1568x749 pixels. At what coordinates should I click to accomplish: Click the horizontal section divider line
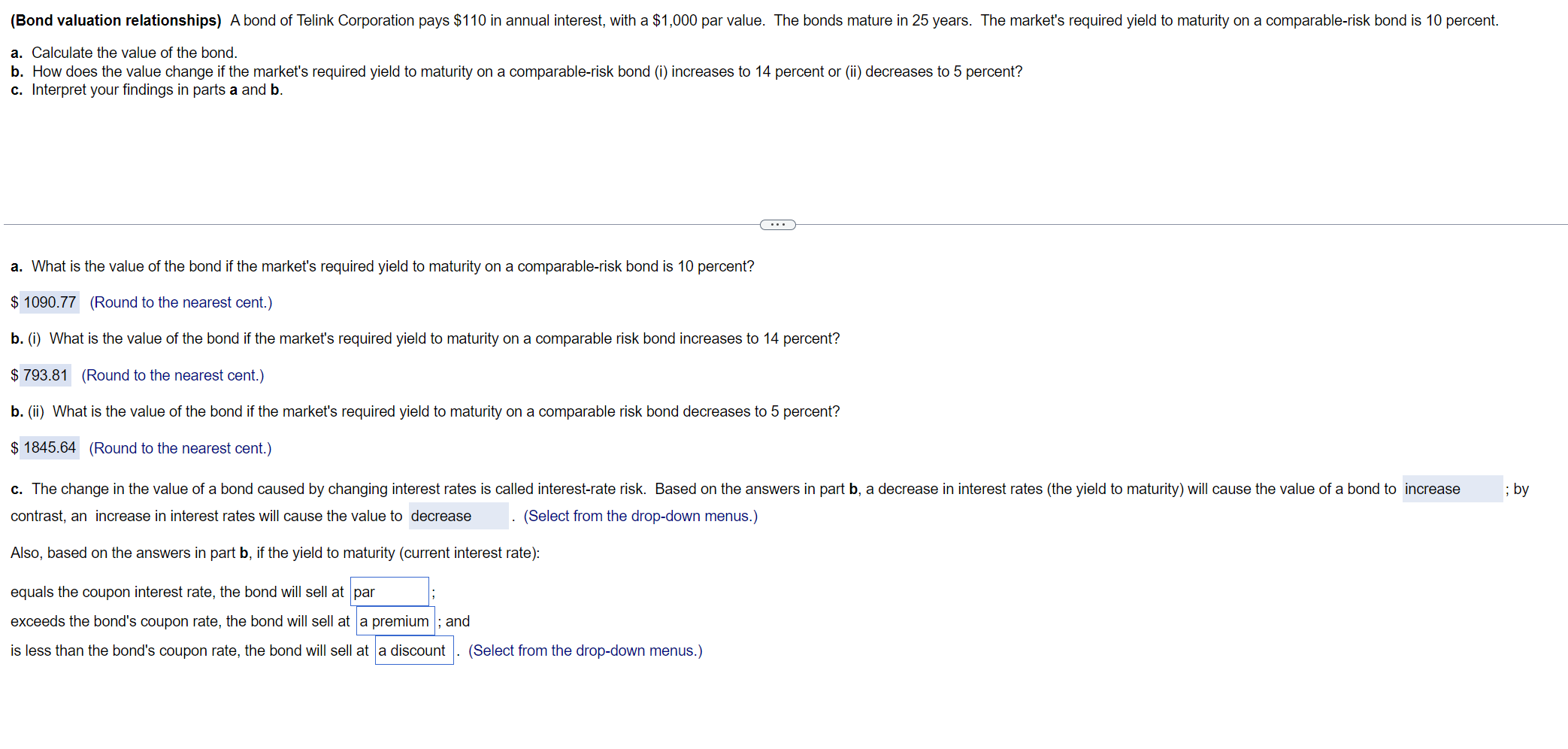(x=376, y=223)
